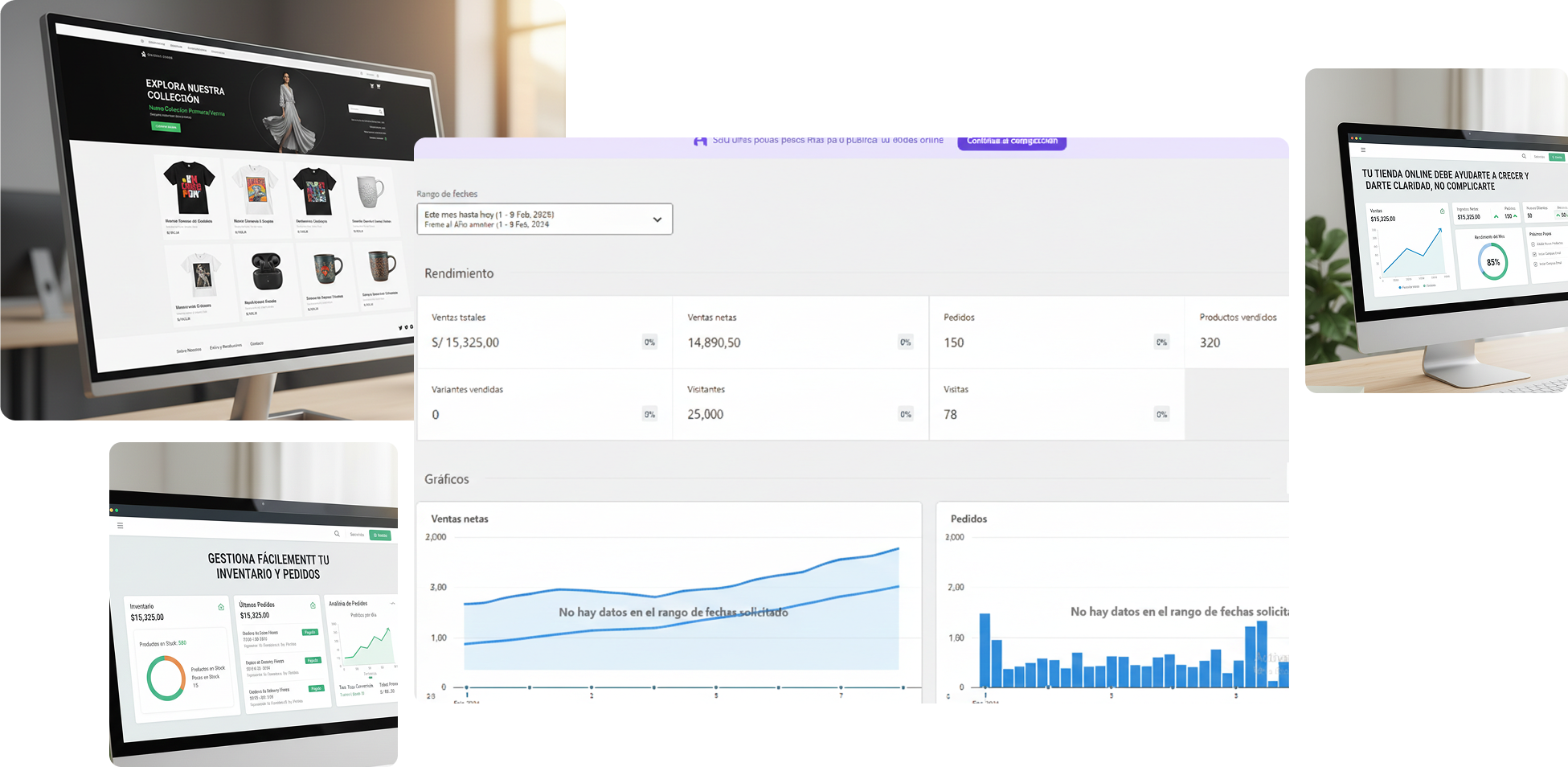
Task: Click search icon in Tu Tienda Online header
Action: [x=1524, y=156]
